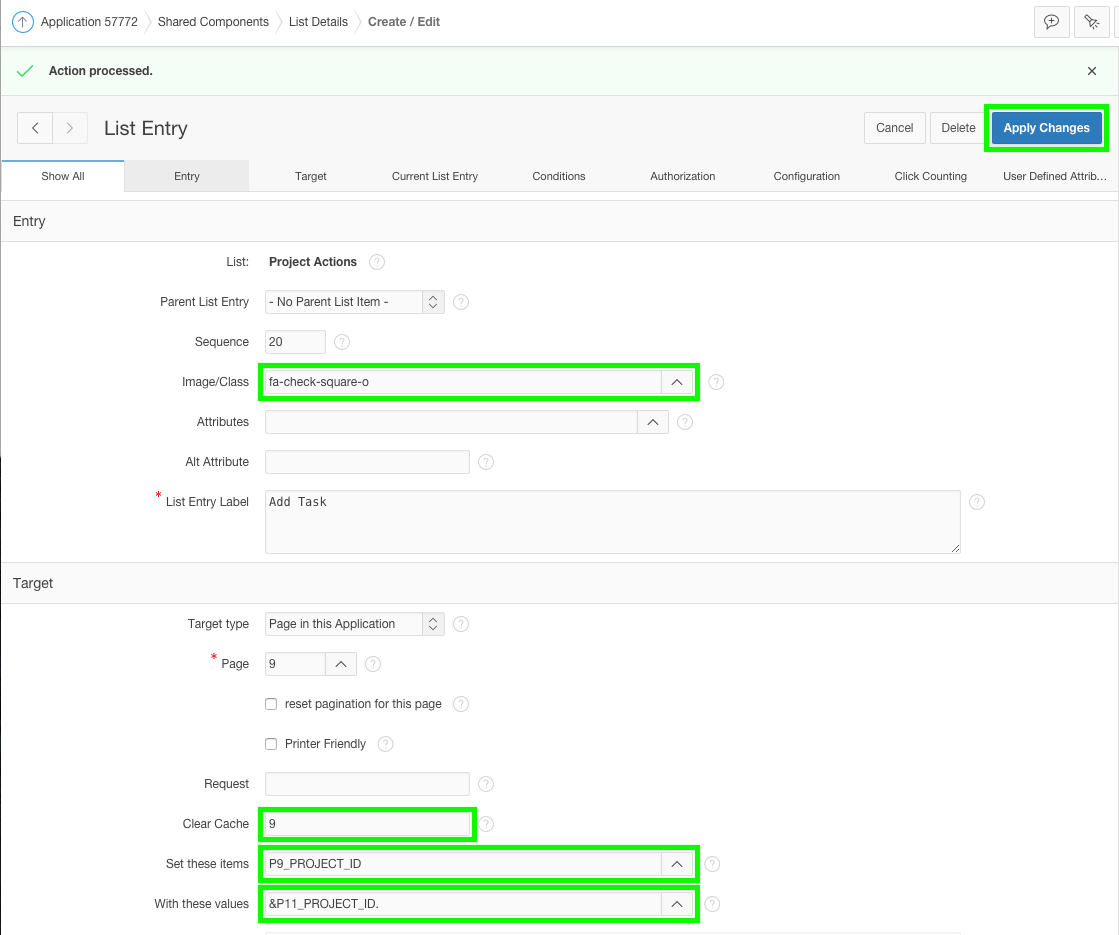Click the up-arrow icon beside Application 57772

[x=22, y=21]
